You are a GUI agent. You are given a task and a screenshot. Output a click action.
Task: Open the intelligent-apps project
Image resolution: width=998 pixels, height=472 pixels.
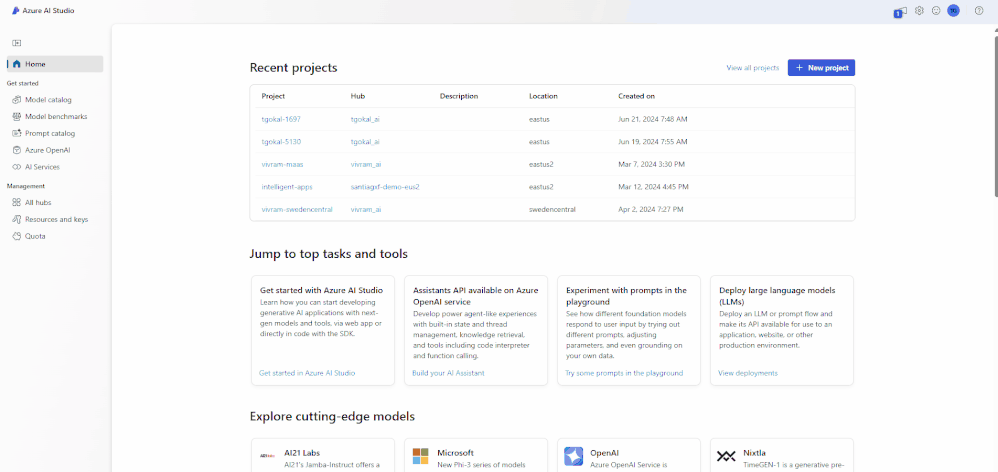tap(287, 187)
